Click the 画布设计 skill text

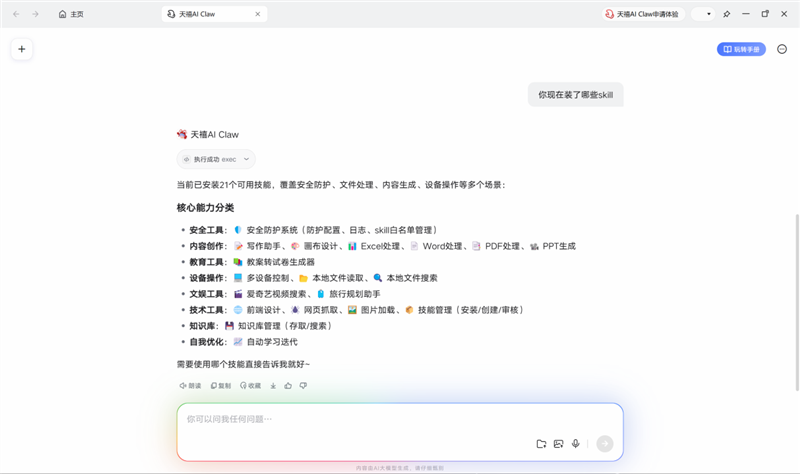coord(321,246)
